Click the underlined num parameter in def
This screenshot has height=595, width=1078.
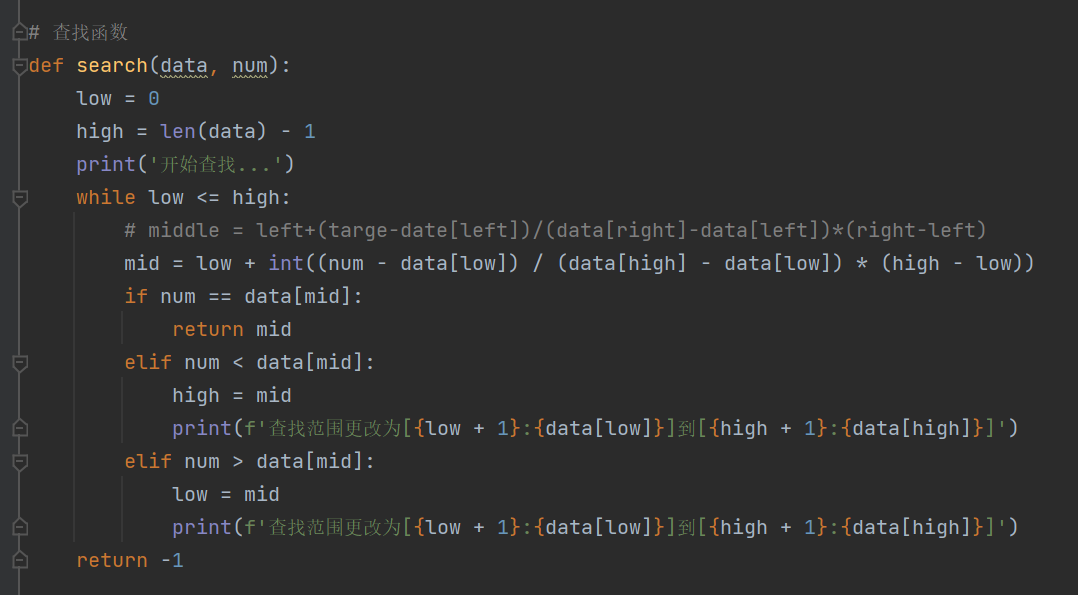(x=250, y=66)
